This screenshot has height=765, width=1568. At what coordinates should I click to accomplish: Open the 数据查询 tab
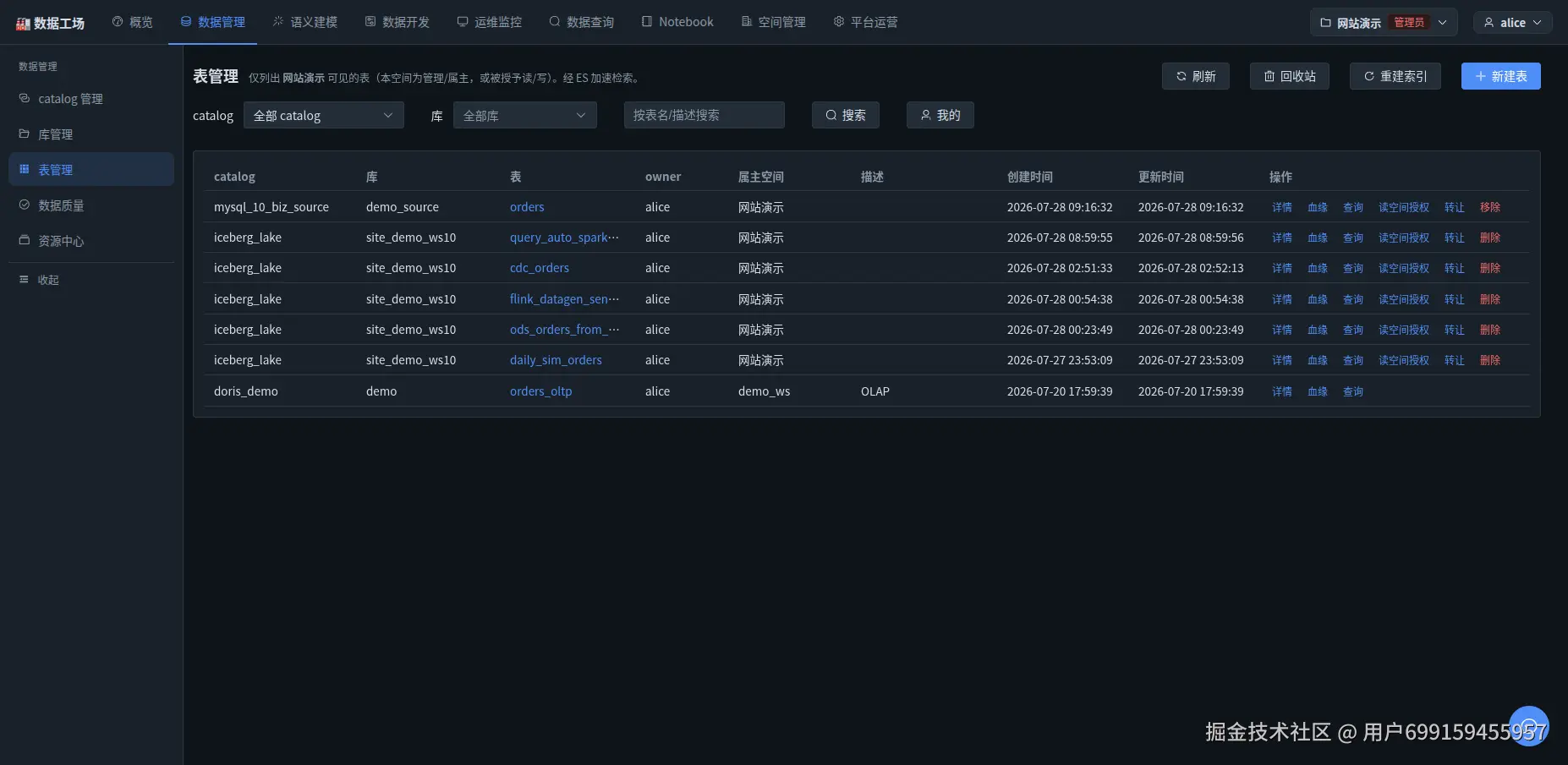(x=582, y=22)
